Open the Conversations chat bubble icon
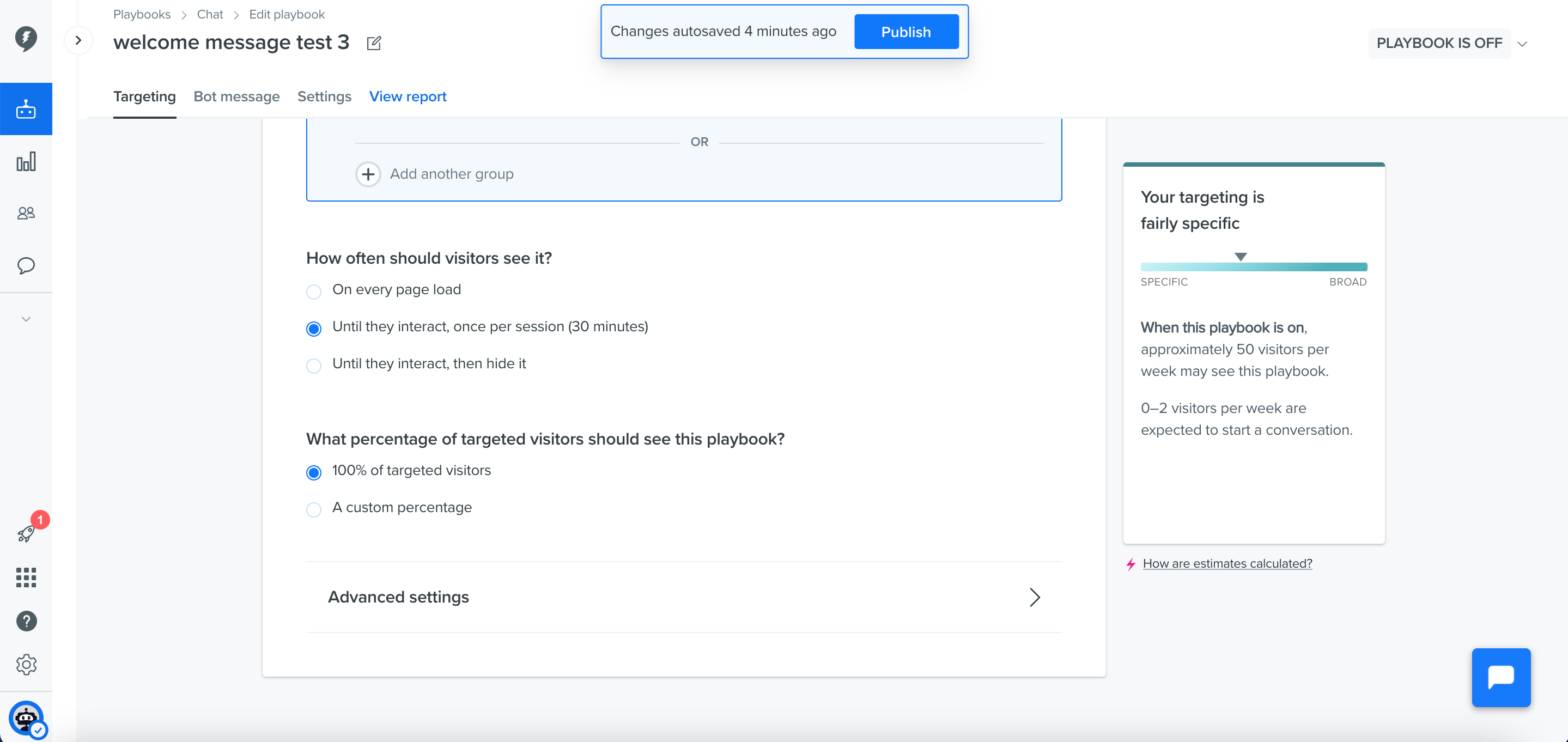Viewport: 1568px width, 742px height. tap(26, 265)
